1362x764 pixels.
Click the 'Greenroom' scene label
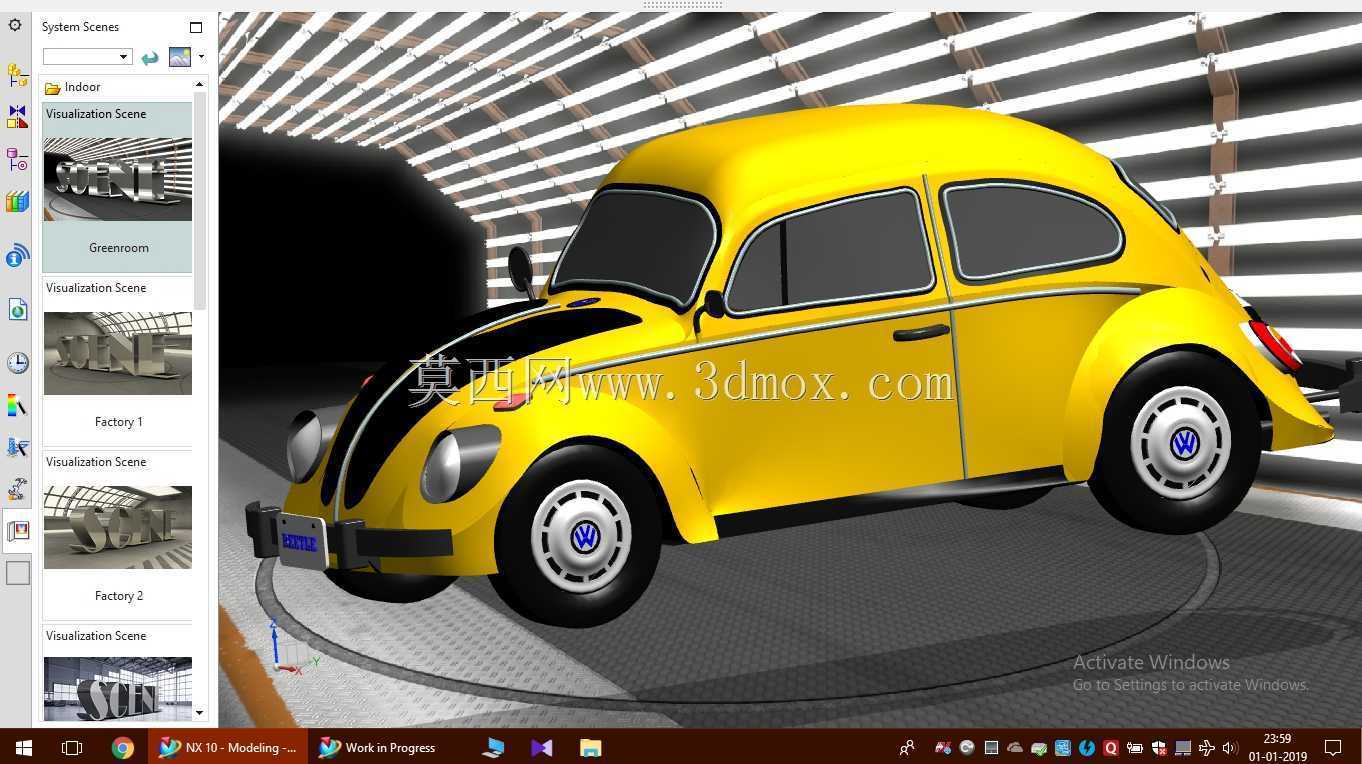(x=119, y=248)
